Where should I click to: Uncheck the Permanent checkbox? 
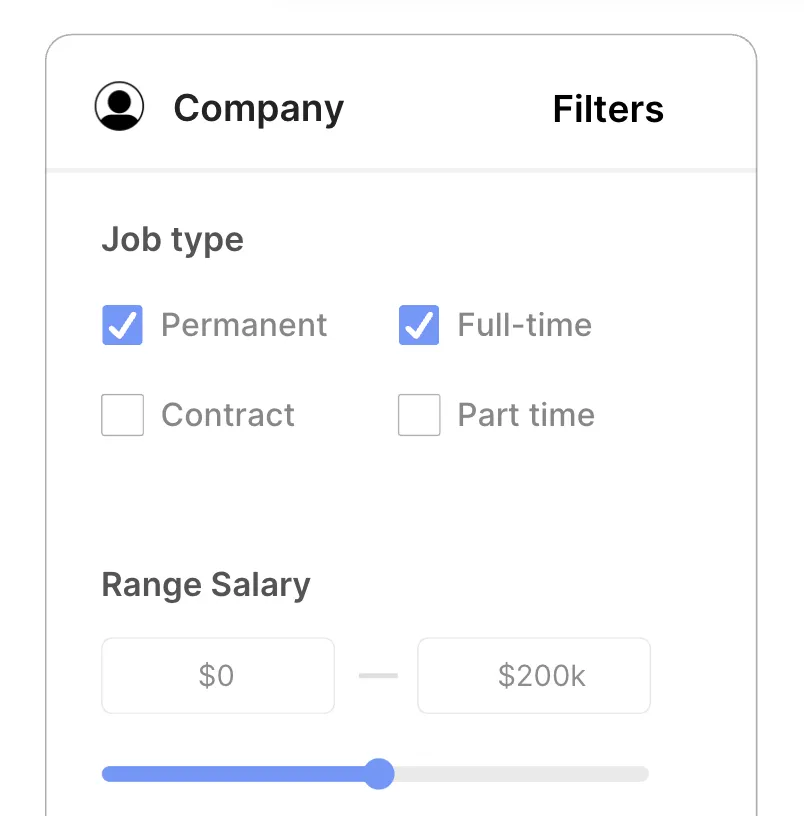(x=122, y=325)
